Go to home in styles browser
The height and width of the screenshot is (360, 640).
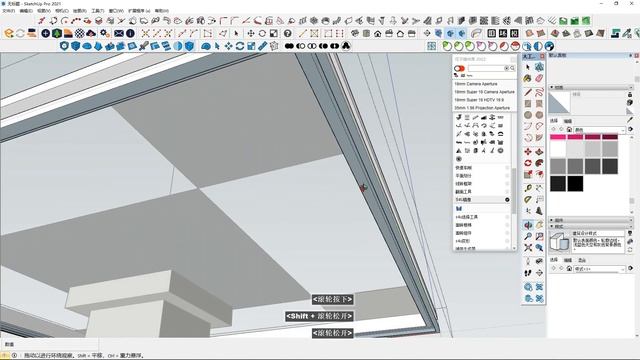coord(569,269)
